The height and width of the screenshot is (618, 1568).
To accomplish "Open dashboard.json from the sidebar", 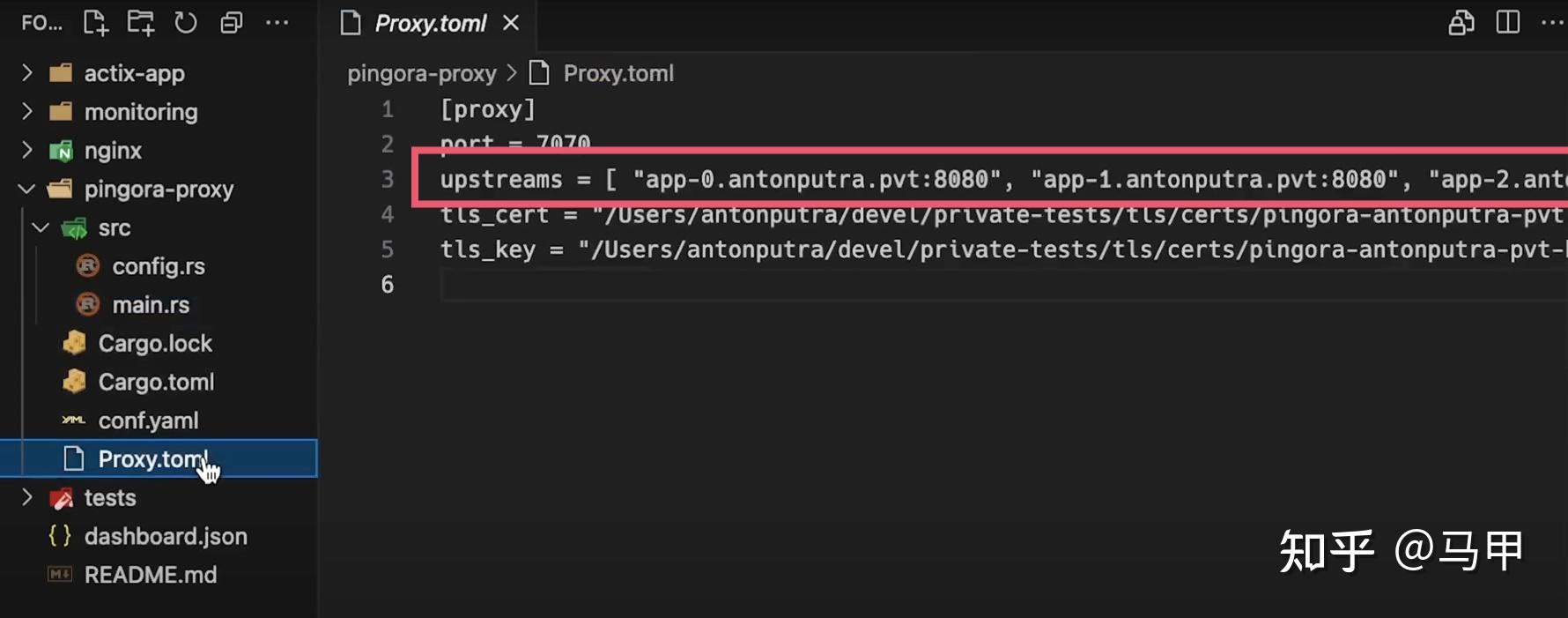I will pyautogui.click(x=166, y=536).
